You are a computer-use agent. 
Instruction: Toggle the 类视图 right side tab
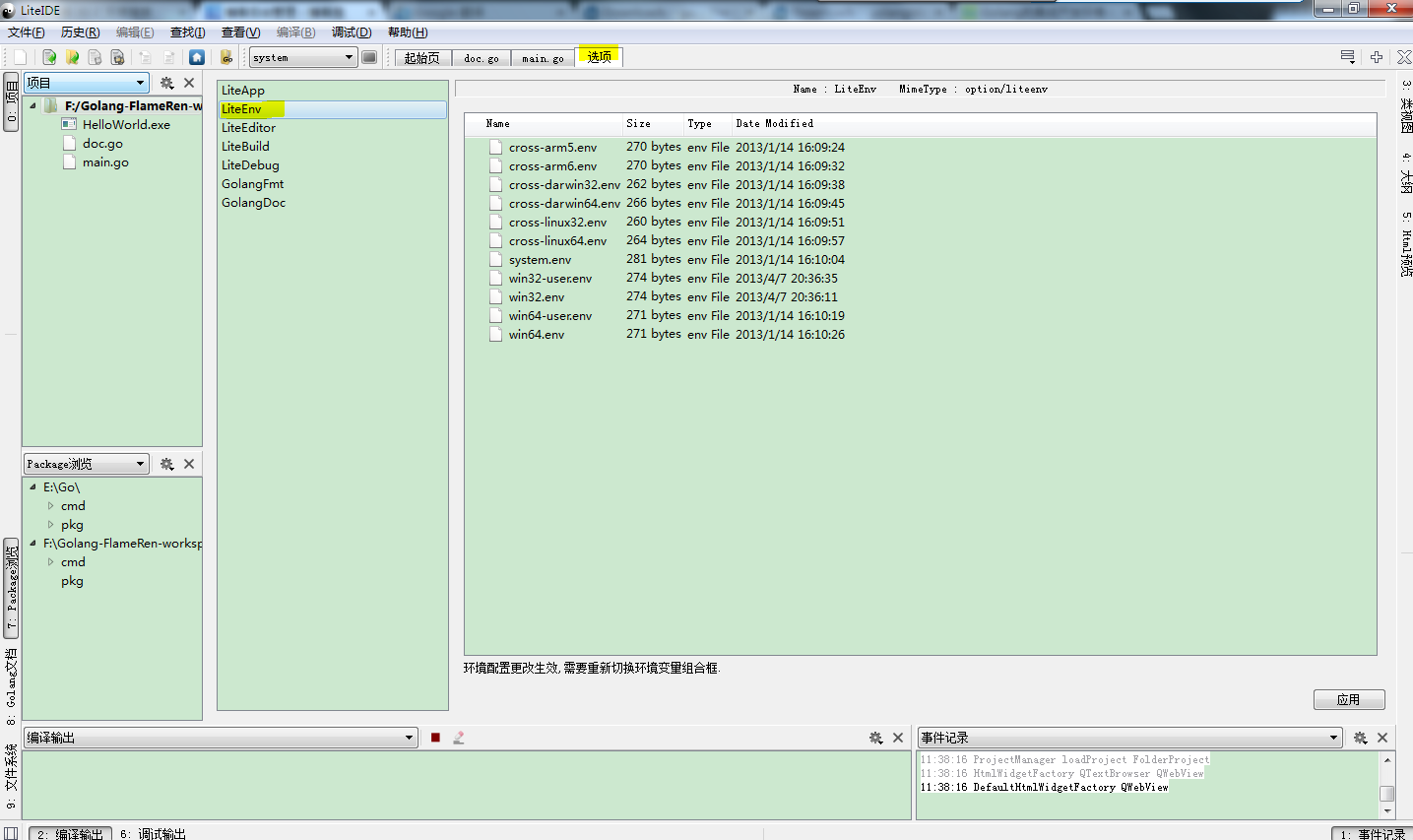tap(1405, 106)
